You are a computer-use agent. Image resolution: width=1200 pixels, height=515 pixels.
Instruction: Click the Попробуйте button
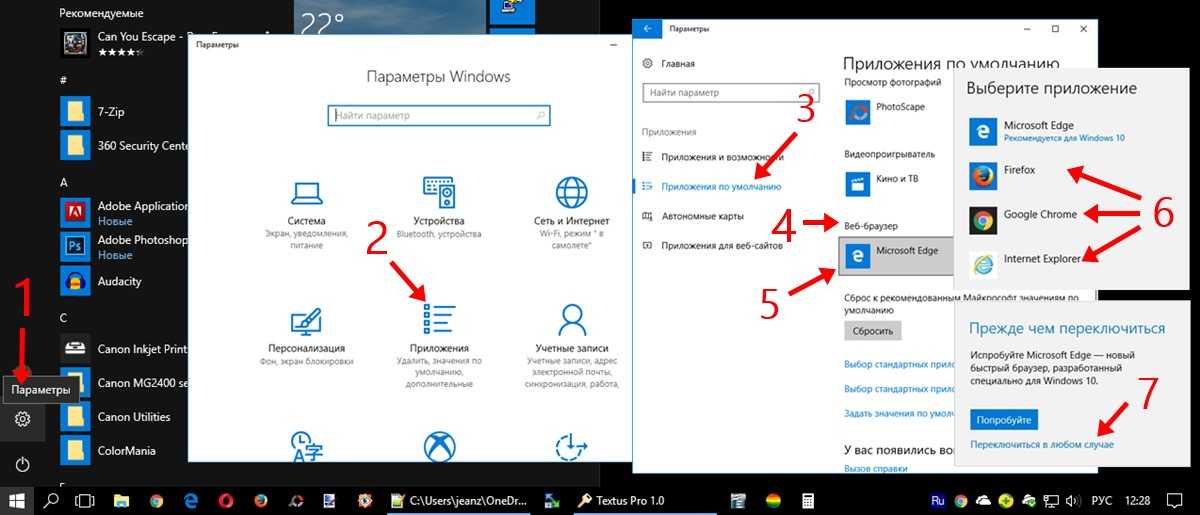1004,418
